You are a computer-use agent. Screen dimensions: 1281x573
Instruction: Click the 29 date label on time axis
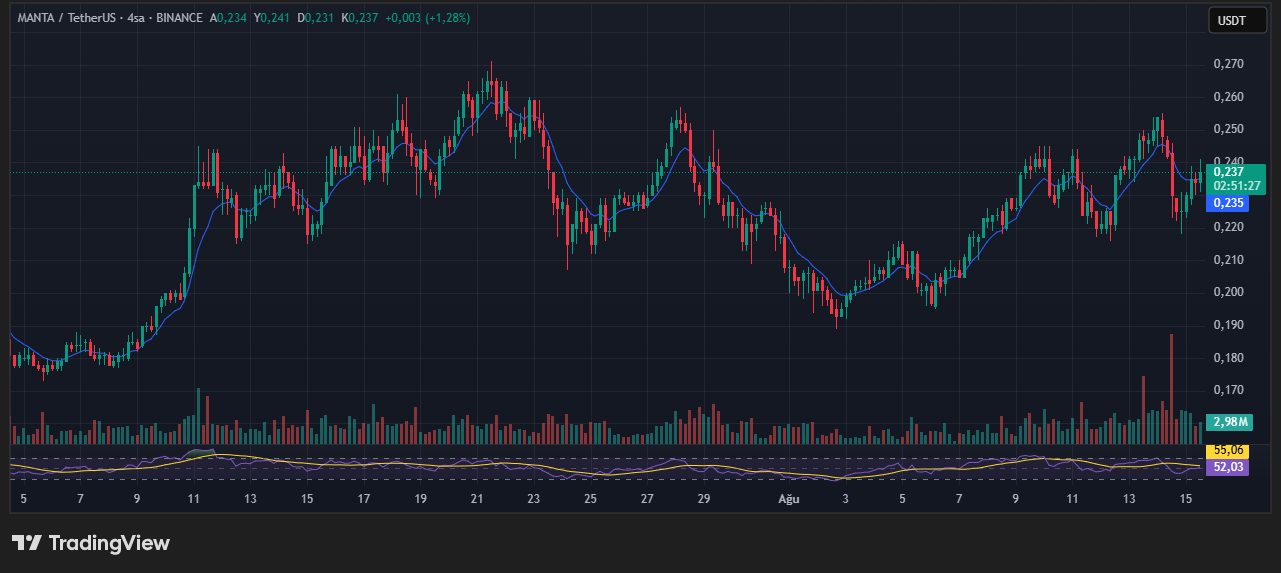click(704, 498)
